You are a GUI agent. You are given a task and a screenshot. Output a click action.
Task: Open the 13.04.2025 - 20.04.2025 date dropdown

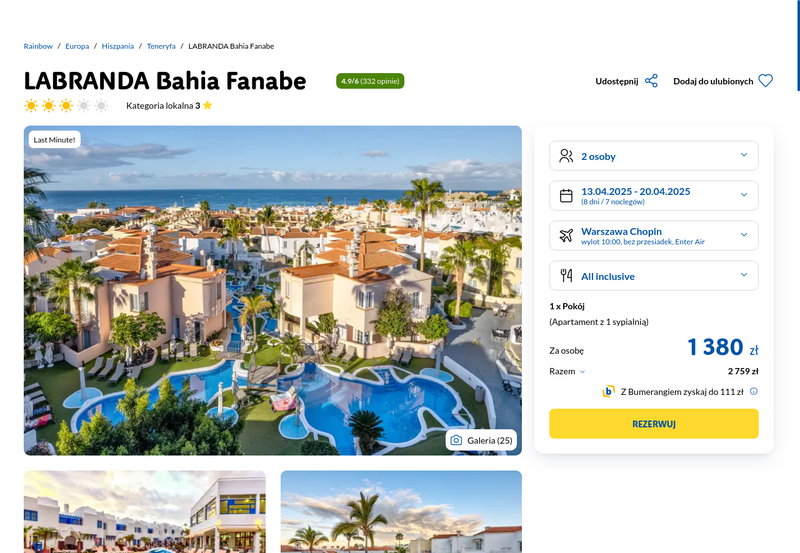654,195
